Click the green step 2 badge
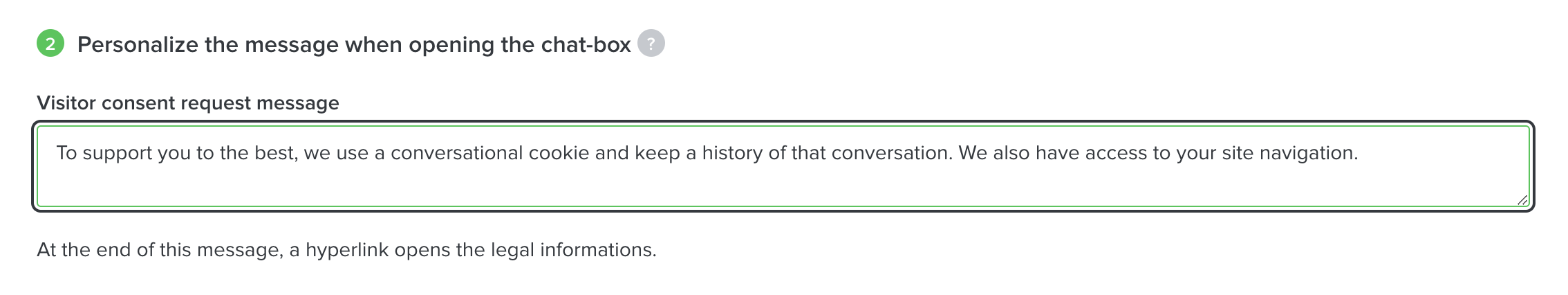This screenshot has height=295, width=1568. pyautogui.click(x=50, y=44)
